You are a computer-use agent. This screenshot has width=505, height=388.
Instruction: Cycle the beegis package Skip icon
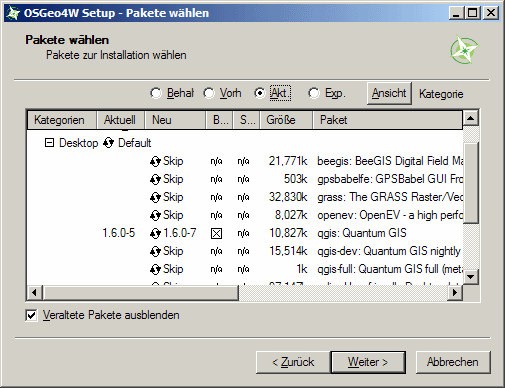[155, 161]
